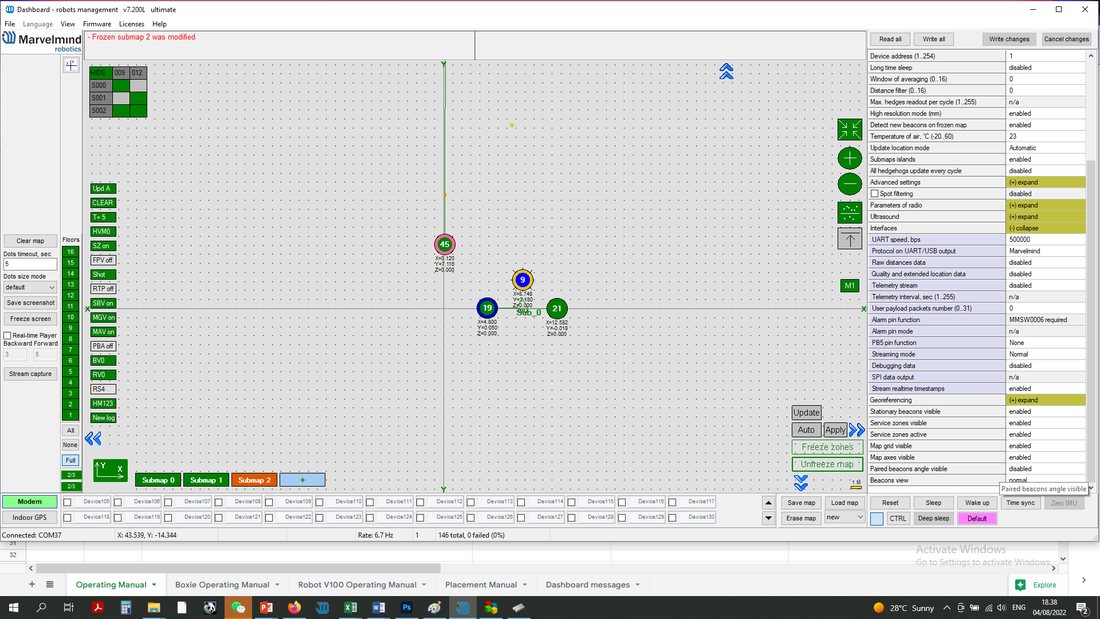This screenshot has height=619, width=1100.
Task: Click the green zoom-in plus icon
Action: pyautogui.click(x=850, y=158)
